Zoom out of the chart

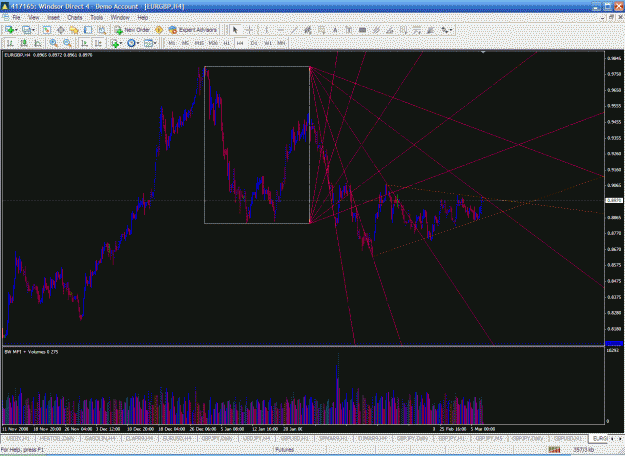click(x=67, y=43)
